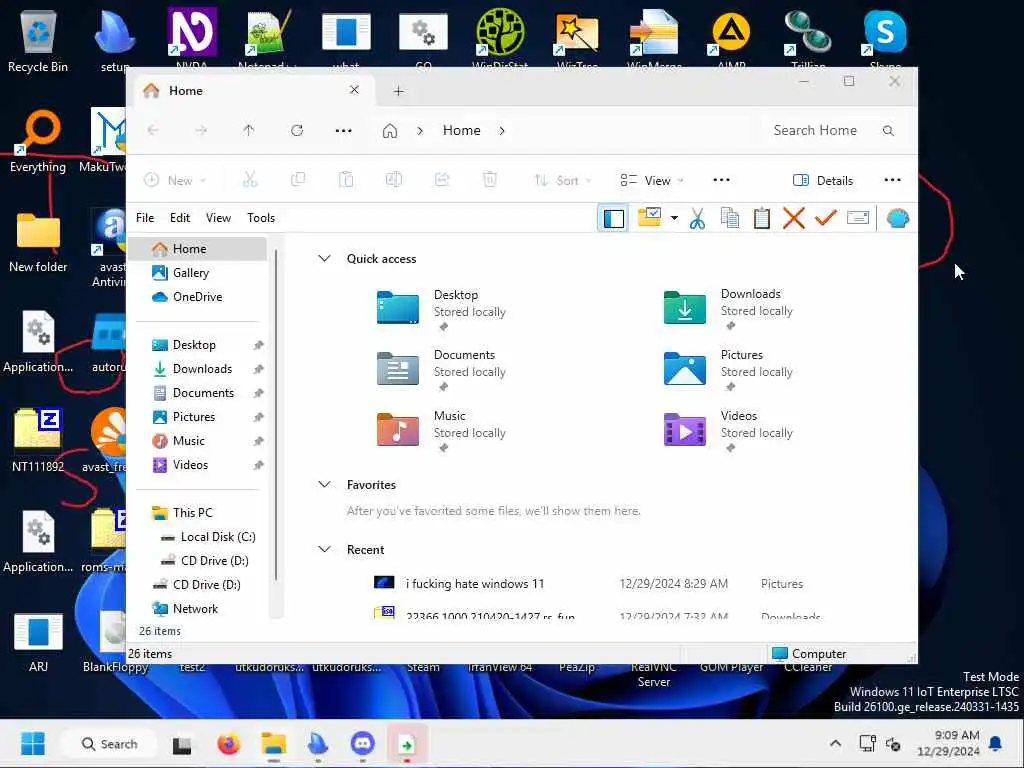
Task: Close the Home tab
Action: [354, 90]
